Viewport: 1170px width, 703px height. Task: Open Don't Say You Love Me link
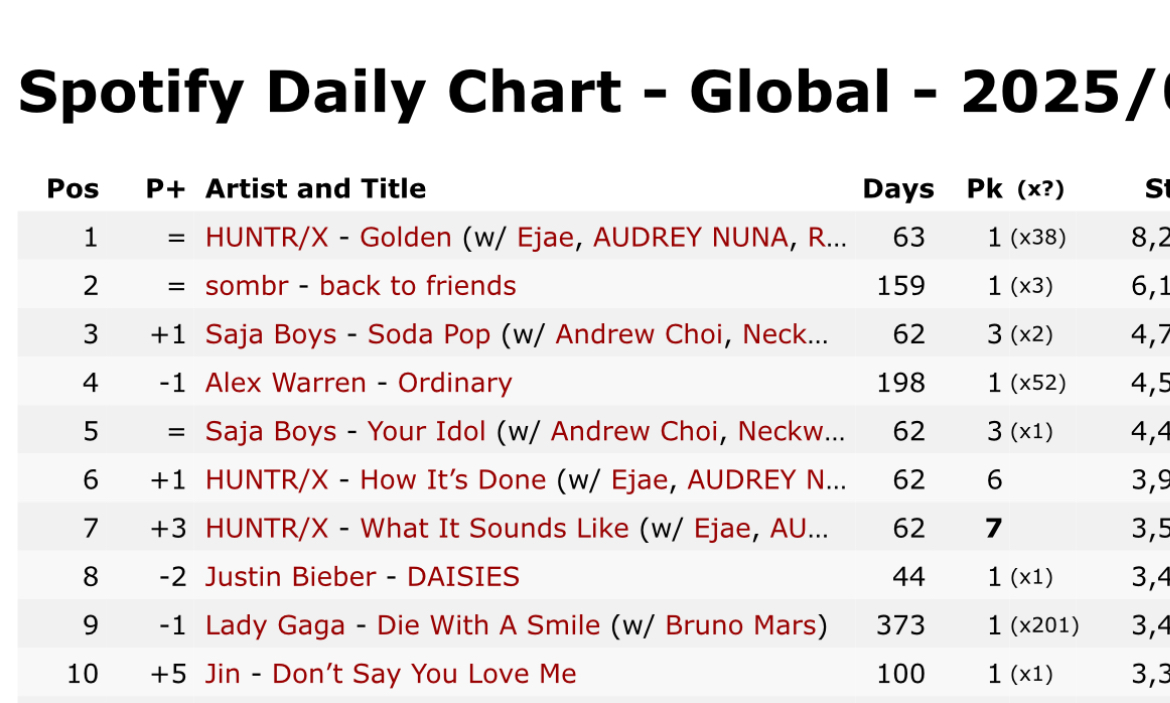coord(424,674)
